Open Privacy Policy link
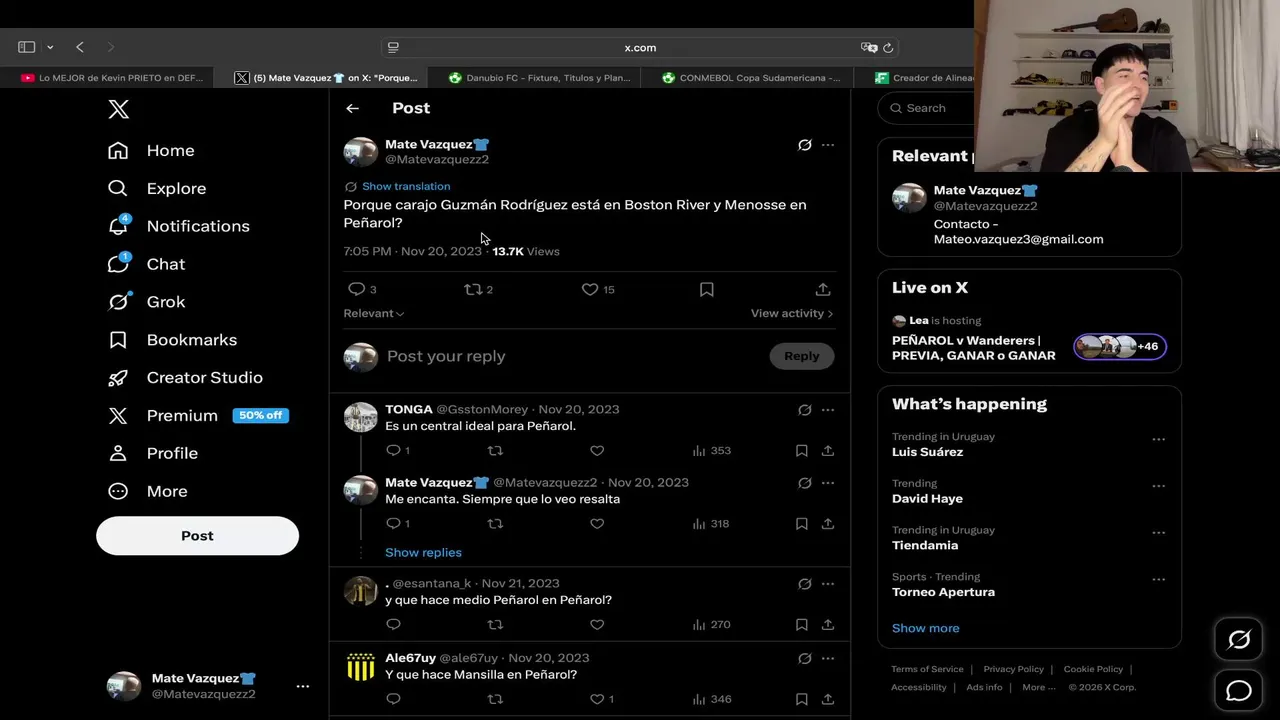 click(x=1013, y=669)
